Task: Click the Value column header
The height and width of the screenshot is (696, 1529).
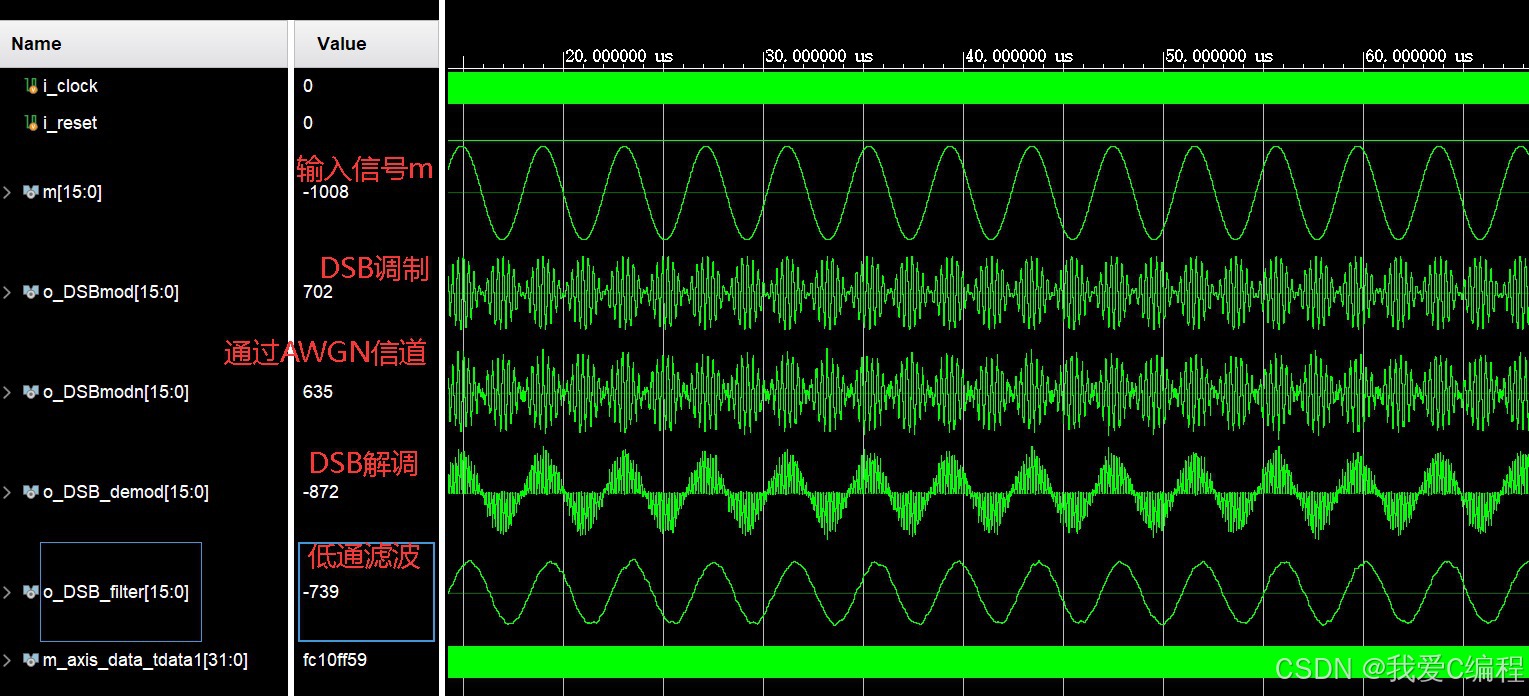Action: (366, 44)
